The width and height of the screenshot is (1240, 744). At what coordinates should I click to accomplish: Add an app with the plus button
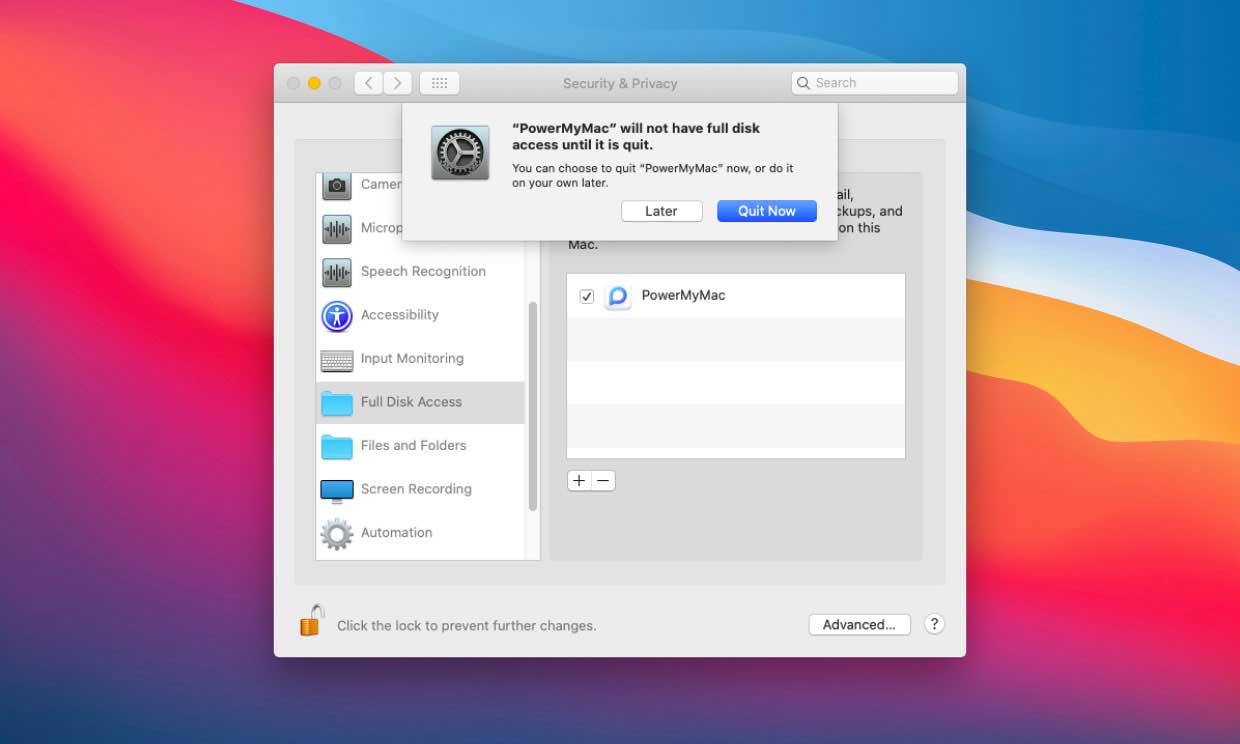[x=579, y=481]
